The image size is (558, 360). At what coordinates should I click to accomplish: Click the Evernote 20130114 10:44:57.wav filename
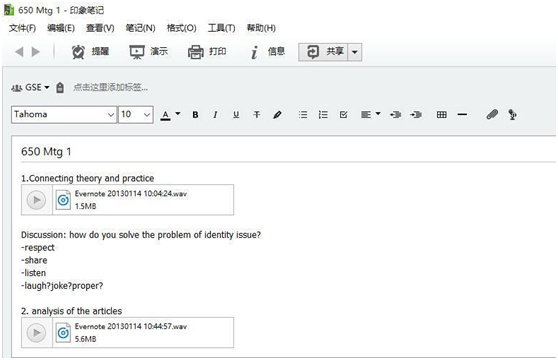131,327
